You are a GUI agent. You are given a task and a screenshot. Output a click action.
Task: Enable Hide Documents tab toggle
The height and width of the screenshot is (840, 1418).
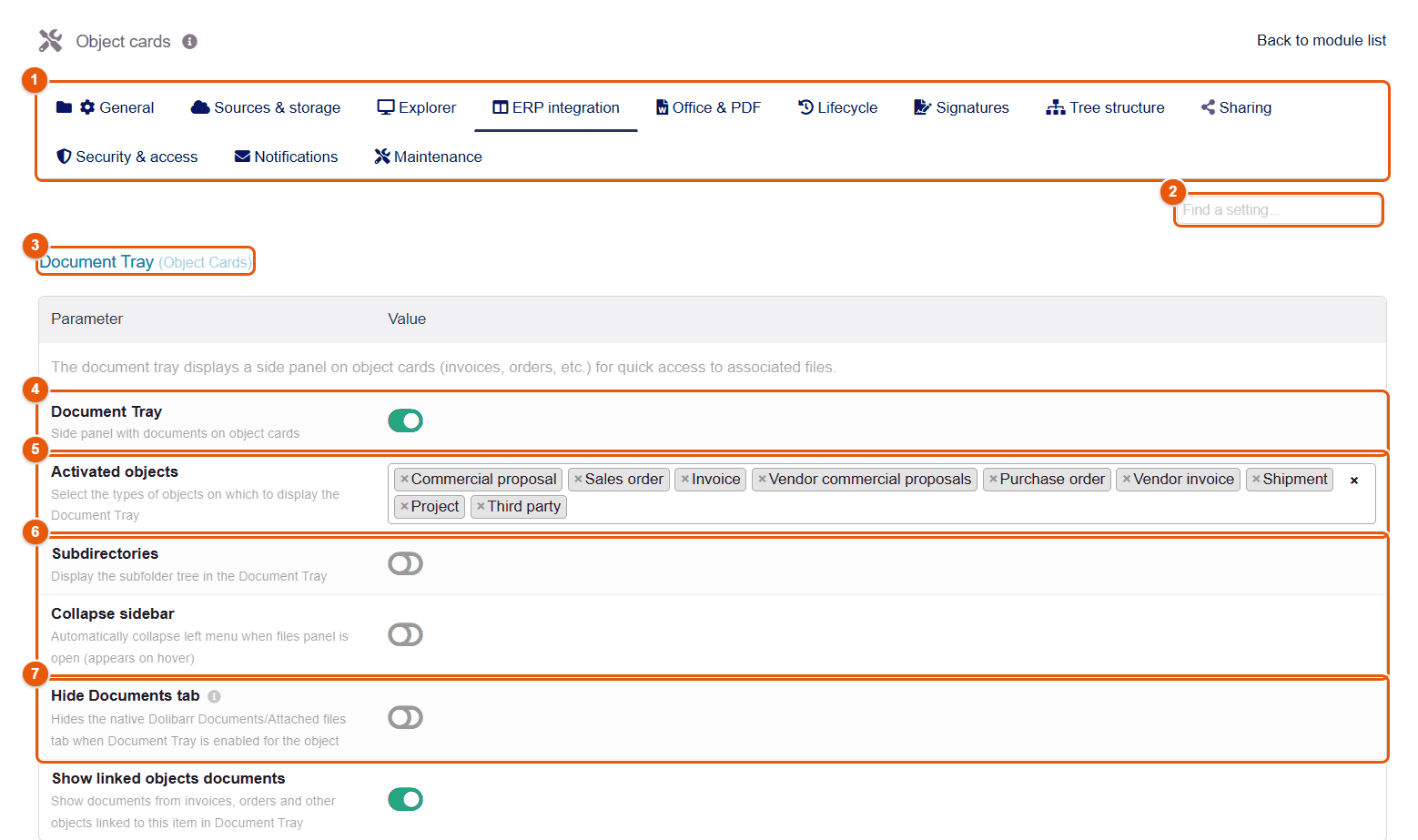click(x=406, y=717)
